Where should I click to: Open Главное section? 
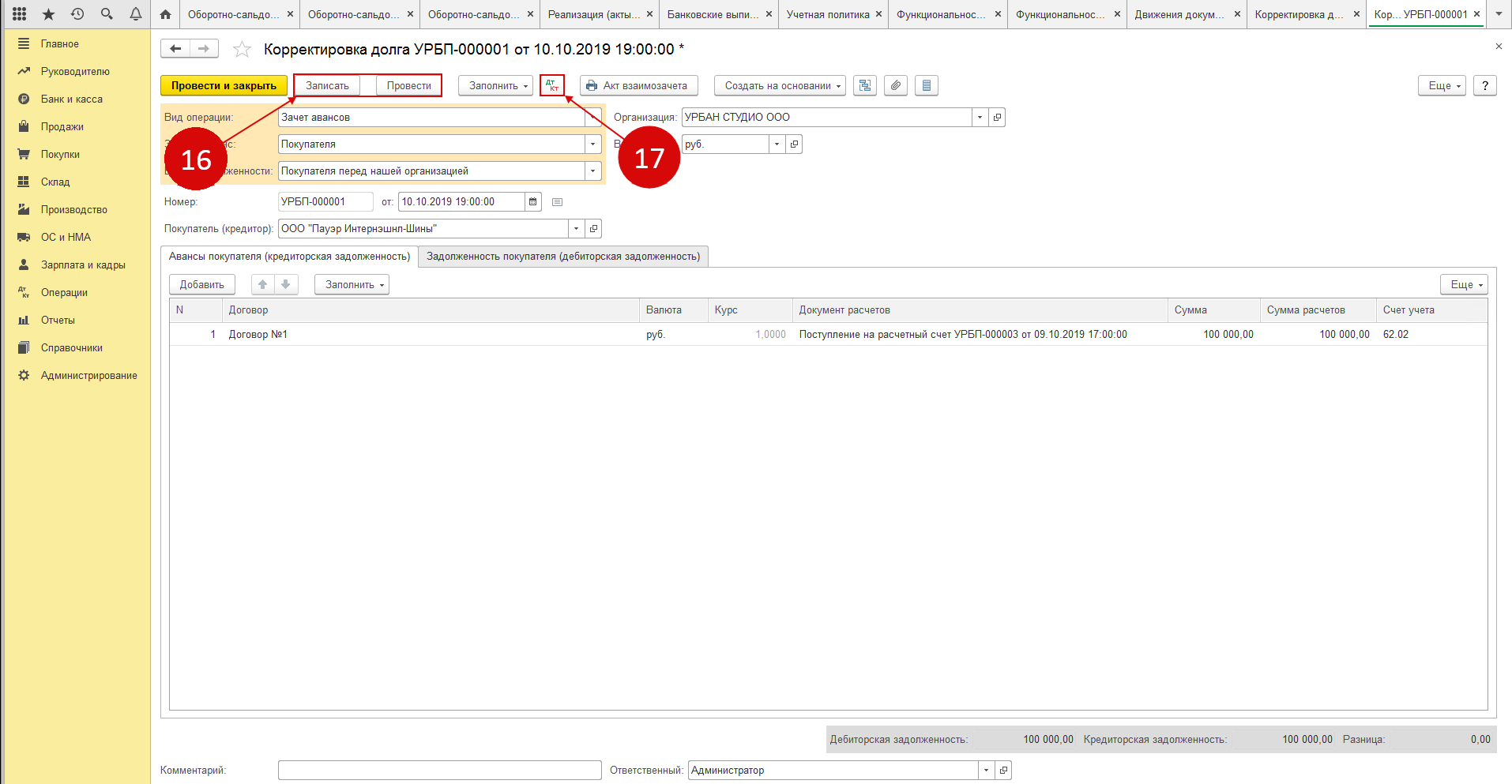click(x=60, y=44)
